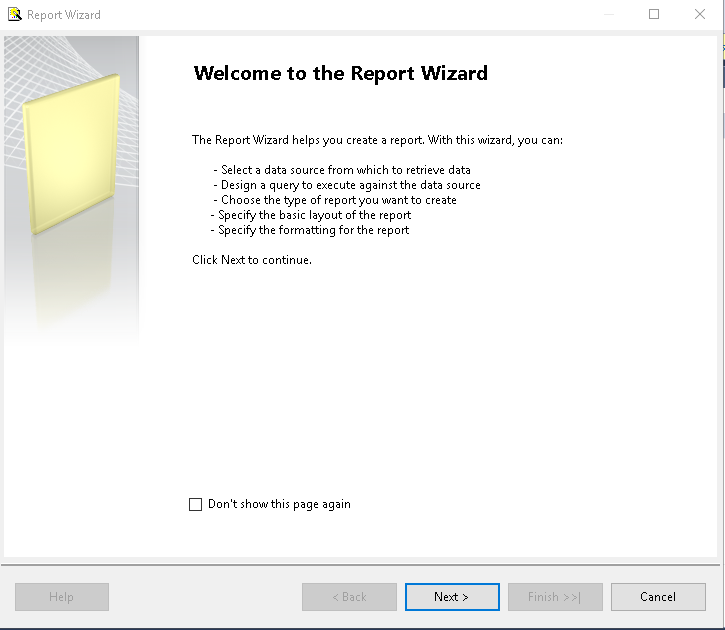Click the "Specify the basic layout" line

311,215
